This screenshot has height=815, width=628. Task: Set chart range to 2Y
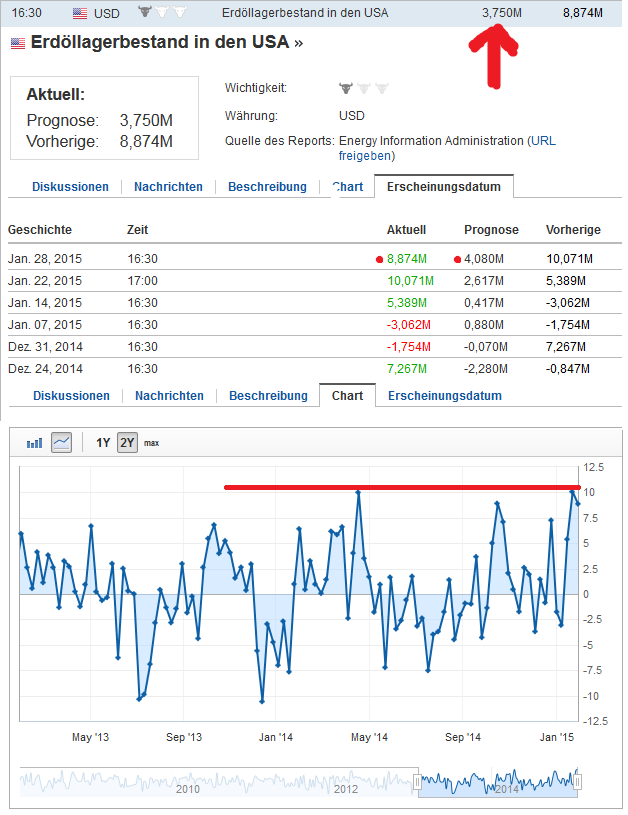click(x=127, y=443)
